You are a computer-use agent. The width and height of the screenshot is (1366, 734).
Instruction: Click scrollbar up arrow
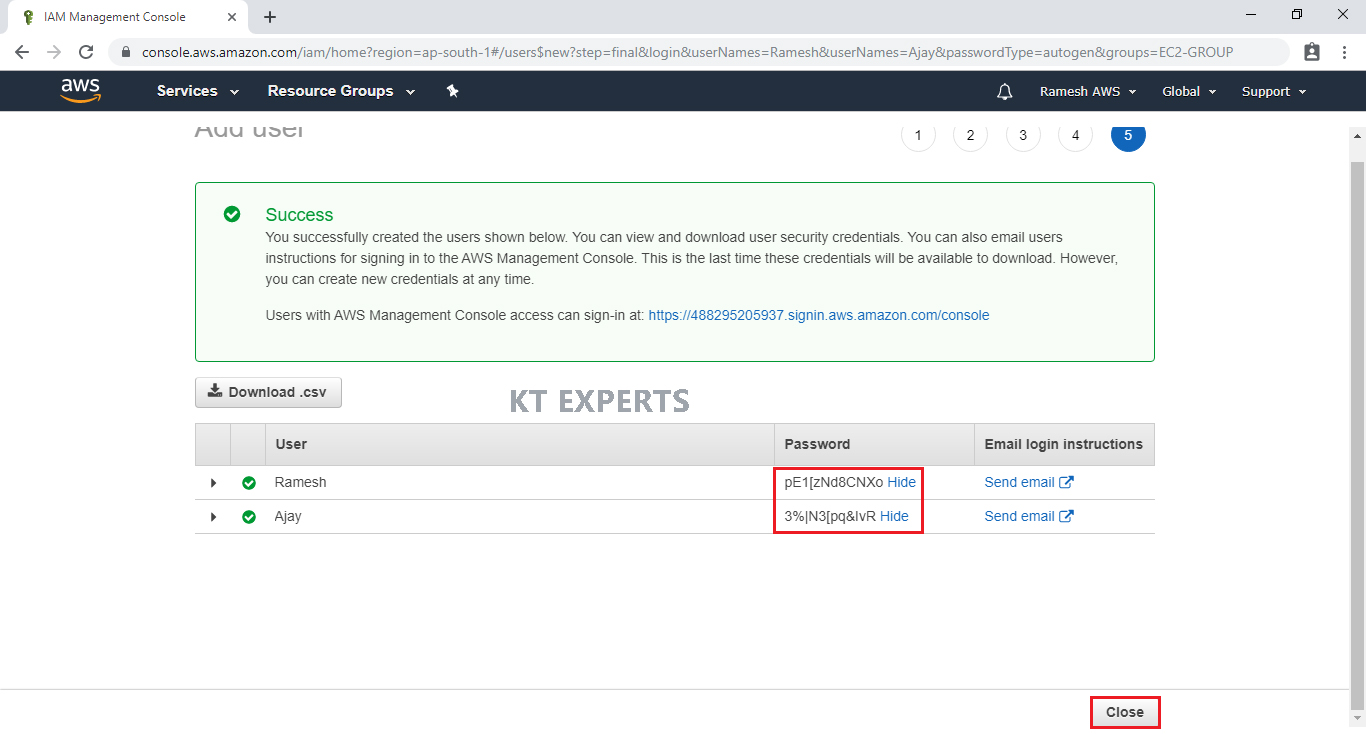(1358, 136)
